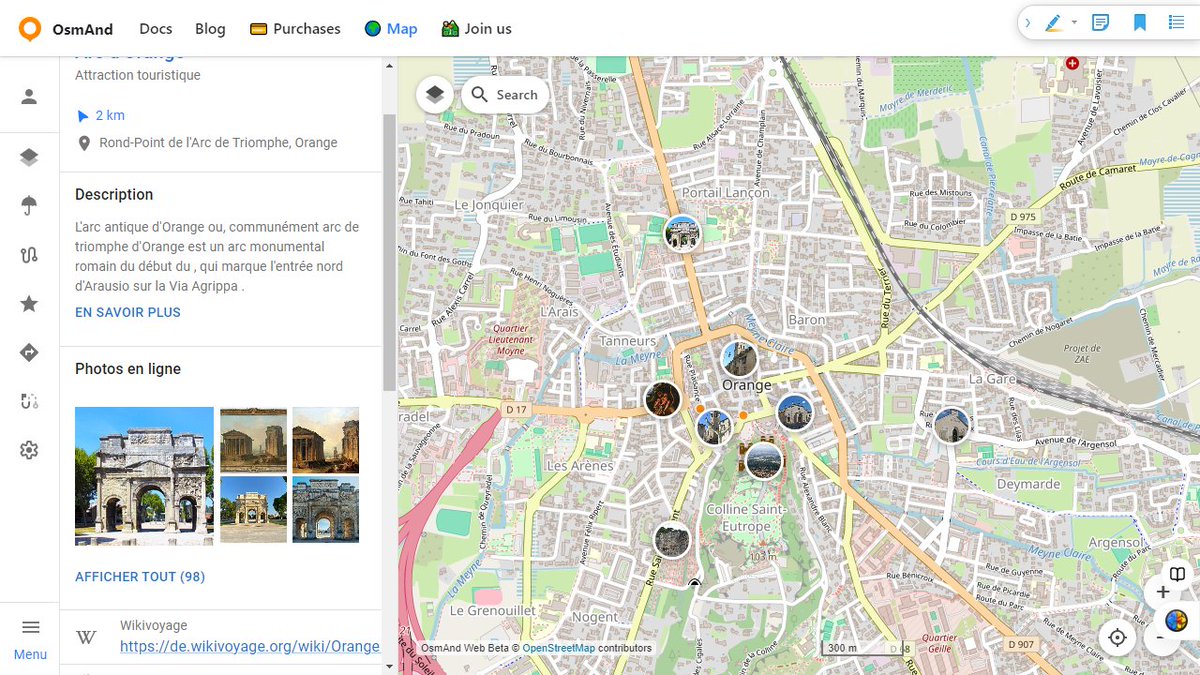Viewport: 1200px width, 675px height.
Task: Toggle the map legend book icon
Action: click(1177, 575)
